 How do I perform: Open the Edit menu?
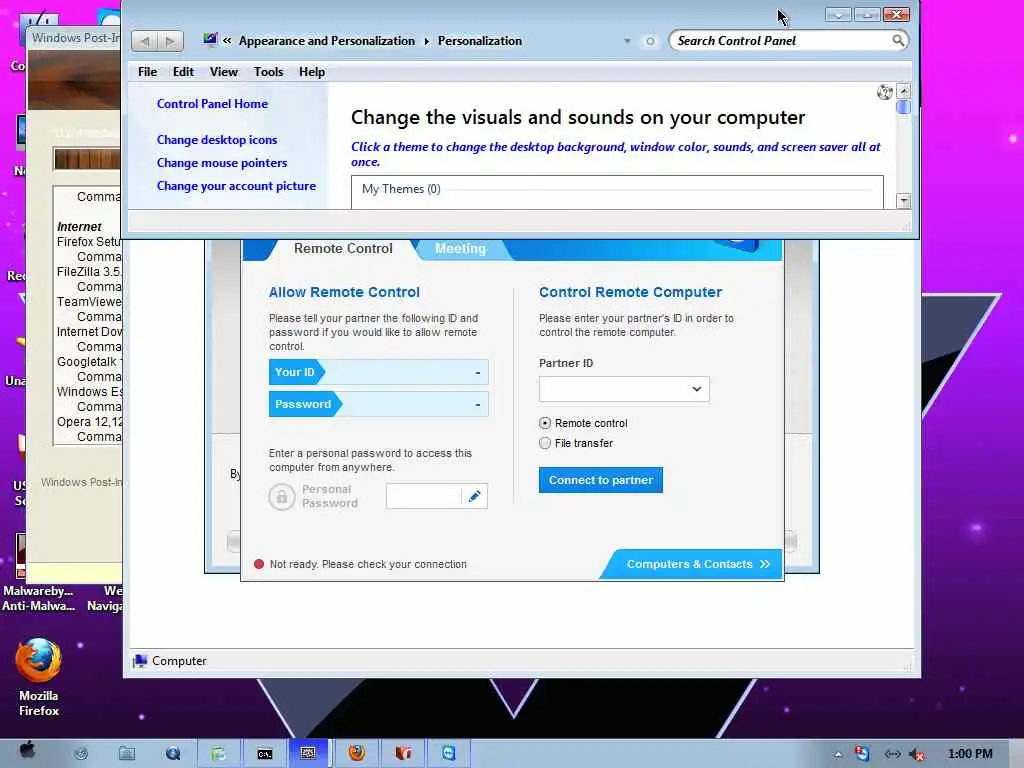(x=183, y=72)
